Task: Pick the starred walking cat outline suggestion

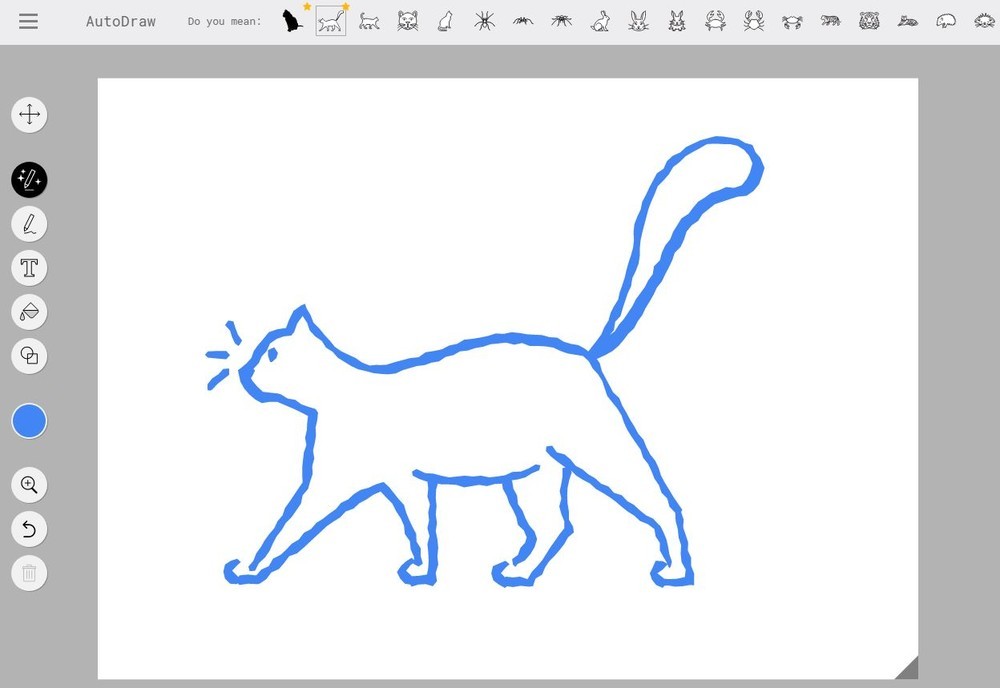Action: pyautogui.click(x=331, y=21)
